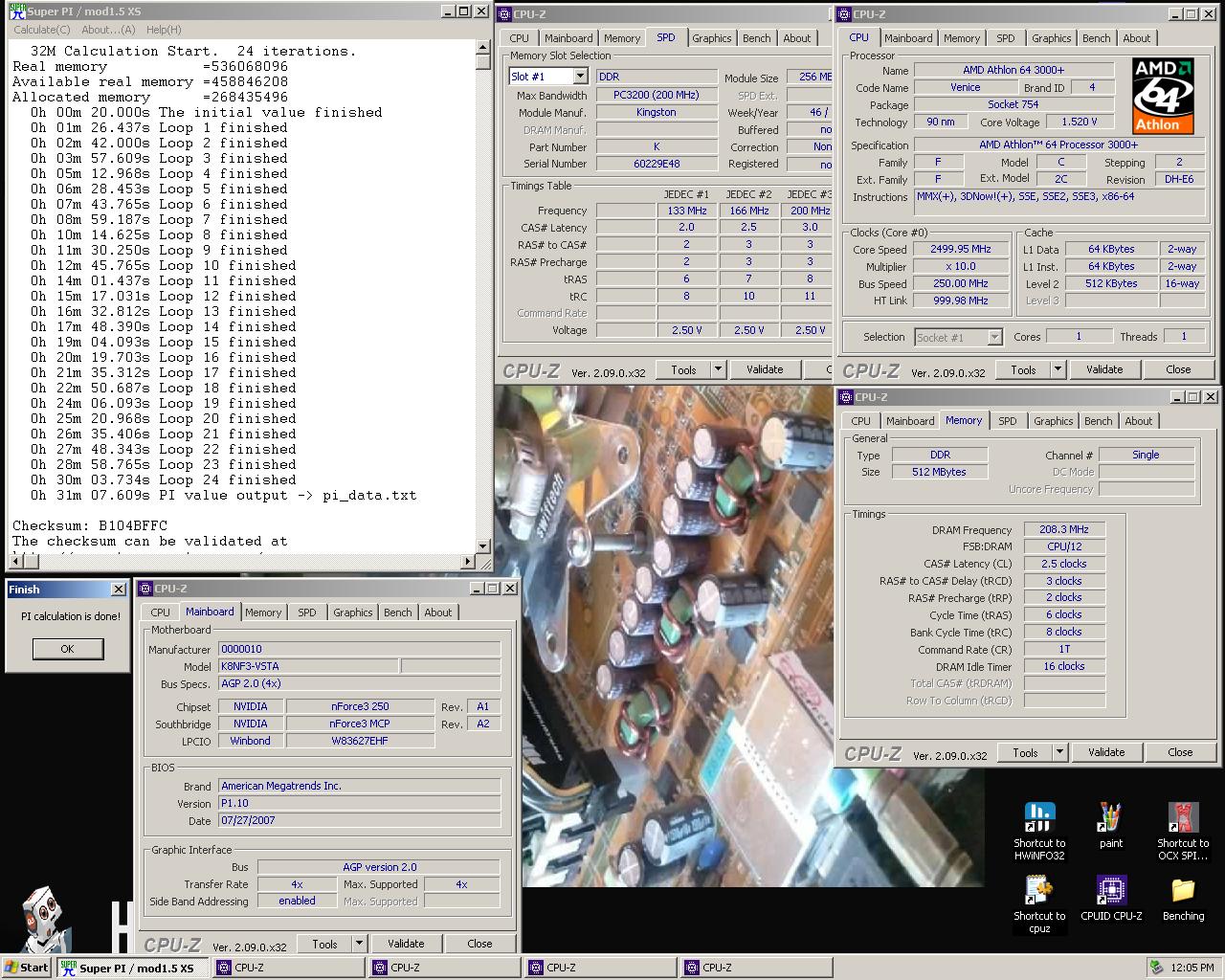
Task: Launch the paint desktop shortcut
Action: point(1110,818)
